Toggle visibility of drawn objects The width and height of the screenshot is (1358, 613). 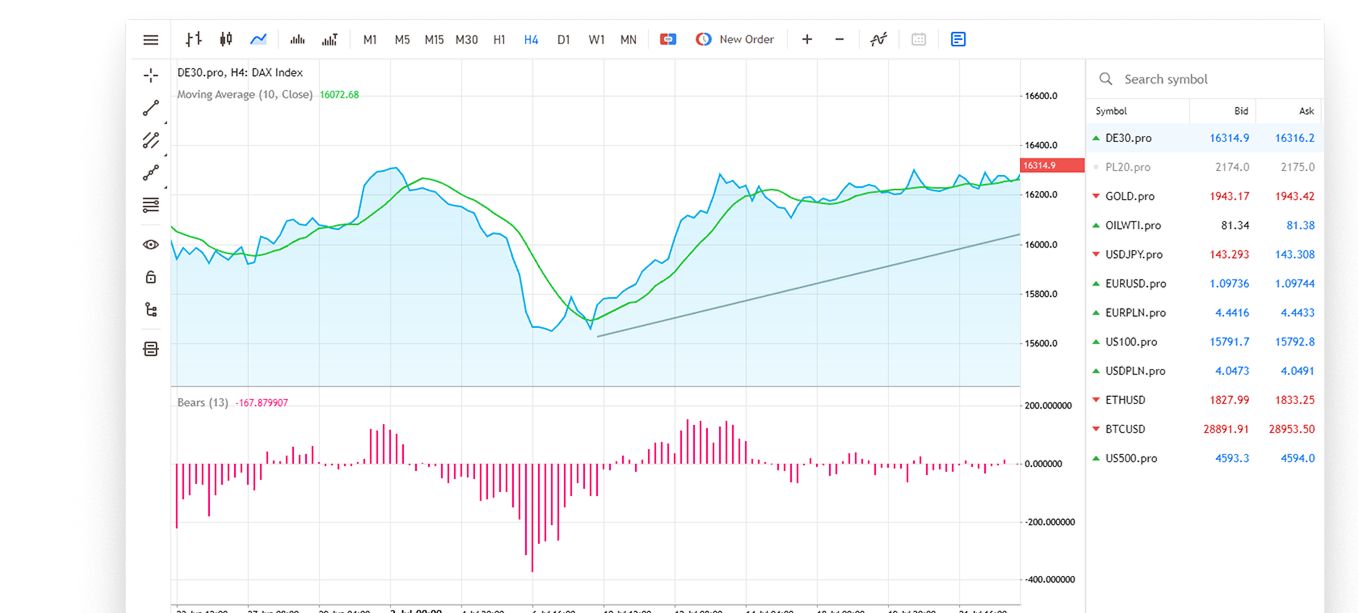click(x=151, y=244)
